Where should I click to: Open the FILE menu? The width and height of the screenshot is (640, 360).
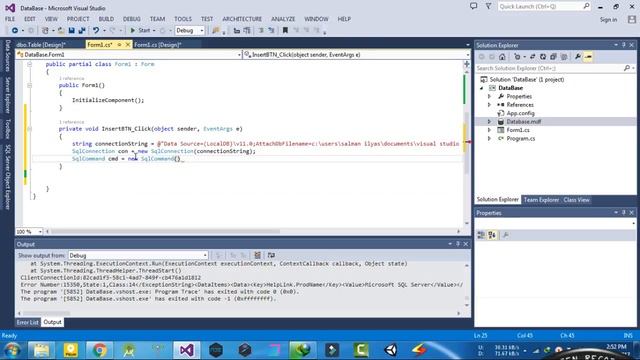tap(10, 19)
